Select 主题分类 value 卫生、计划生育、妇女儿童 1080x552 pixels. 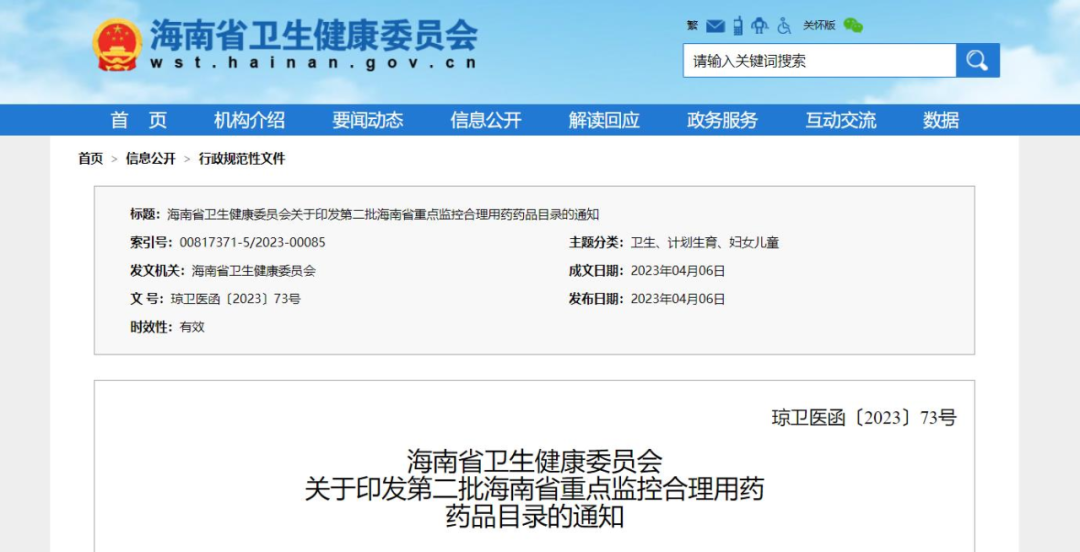click(705, 243)
